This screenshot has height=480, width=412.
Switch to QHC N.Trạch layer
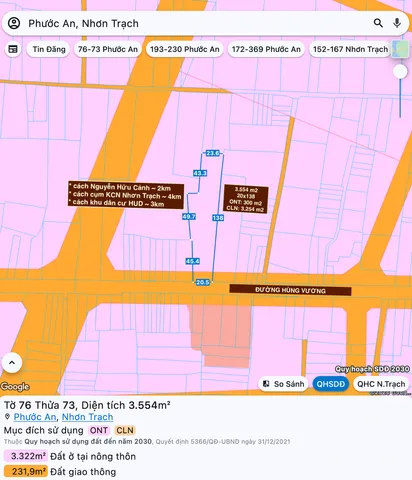tap(381, 384)
